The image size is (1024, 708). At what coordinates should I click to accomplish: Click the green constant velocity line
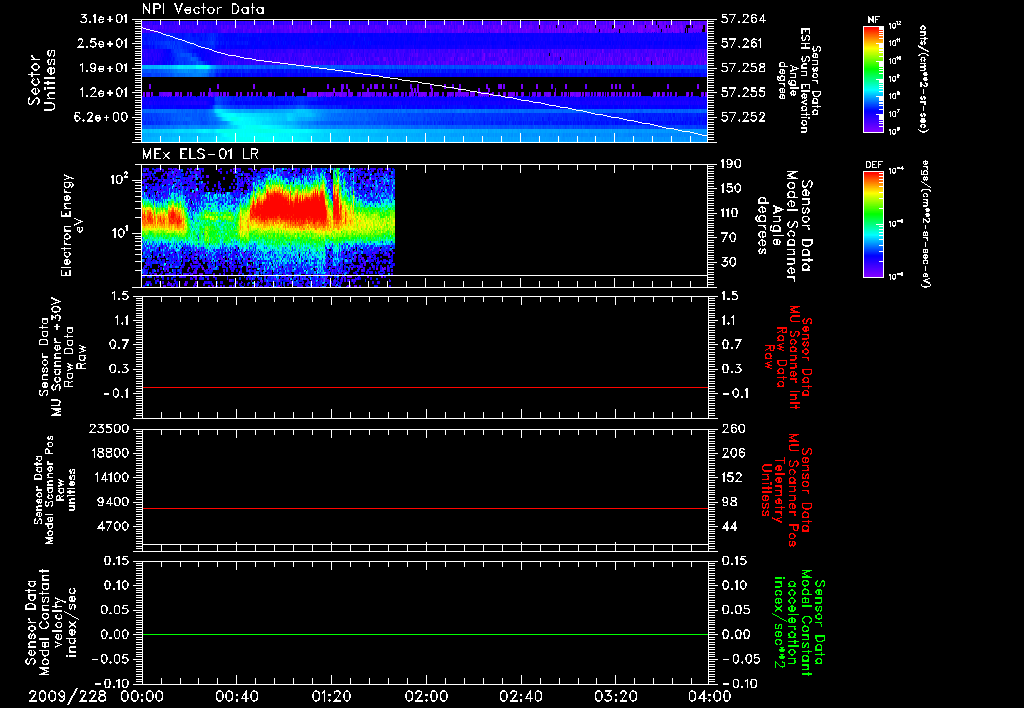point(424,634)
